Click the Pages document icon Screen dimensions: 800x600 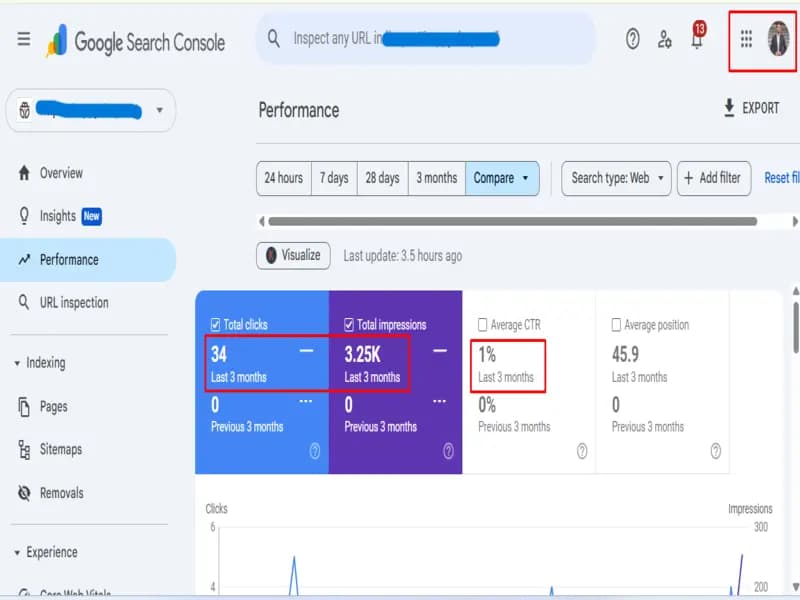24,407
